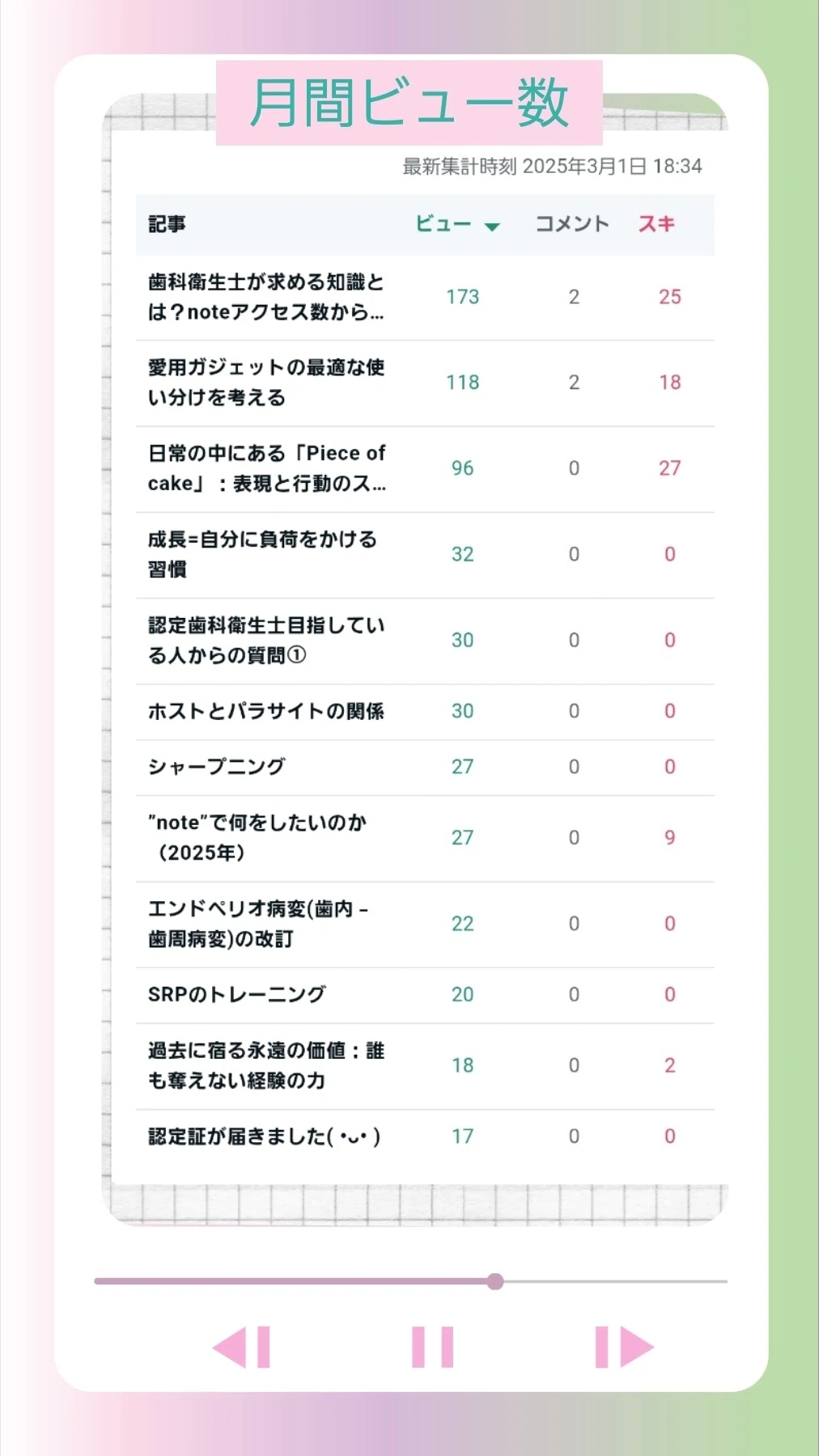This screenshot has height=1456, width=819.
Task: Click the previous track icon
Action: 241,1347
